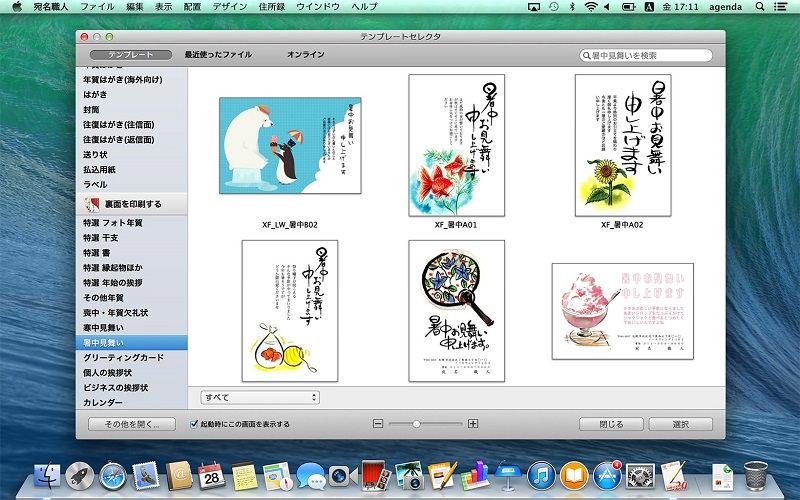Switch to the オンライン tab

tap(305, 55)
